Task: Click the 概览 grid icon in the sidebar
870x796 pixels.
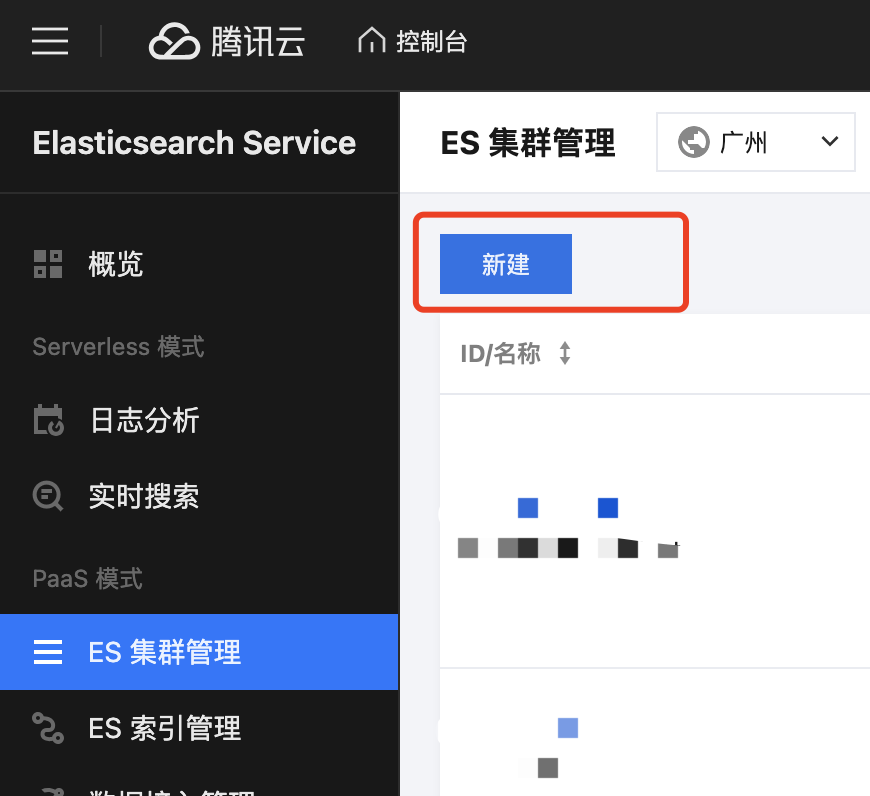Action: pyautogui.click(x=48, y=264)
